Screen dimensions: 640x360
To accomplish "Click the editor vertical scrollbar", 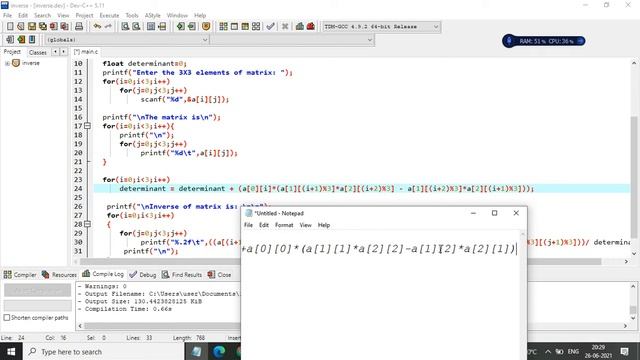I will click(634, 158).
